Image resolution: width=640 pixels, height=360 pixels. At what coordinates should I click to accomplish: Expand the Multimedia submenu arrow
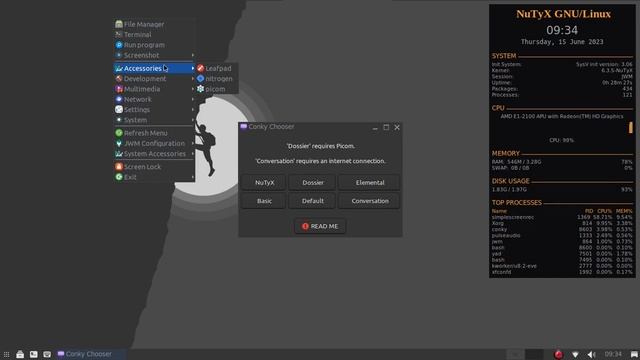coord(193,89)
